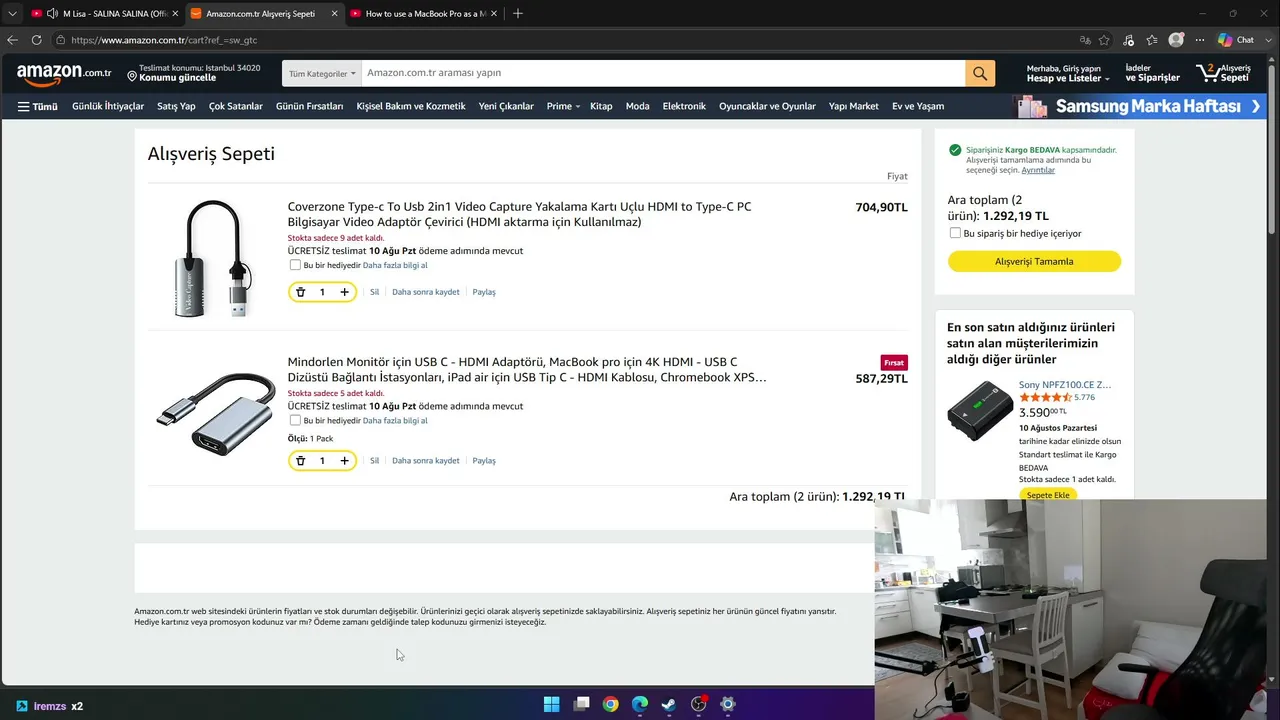
Task: Open a new browser tab
Action: point(517,14)
